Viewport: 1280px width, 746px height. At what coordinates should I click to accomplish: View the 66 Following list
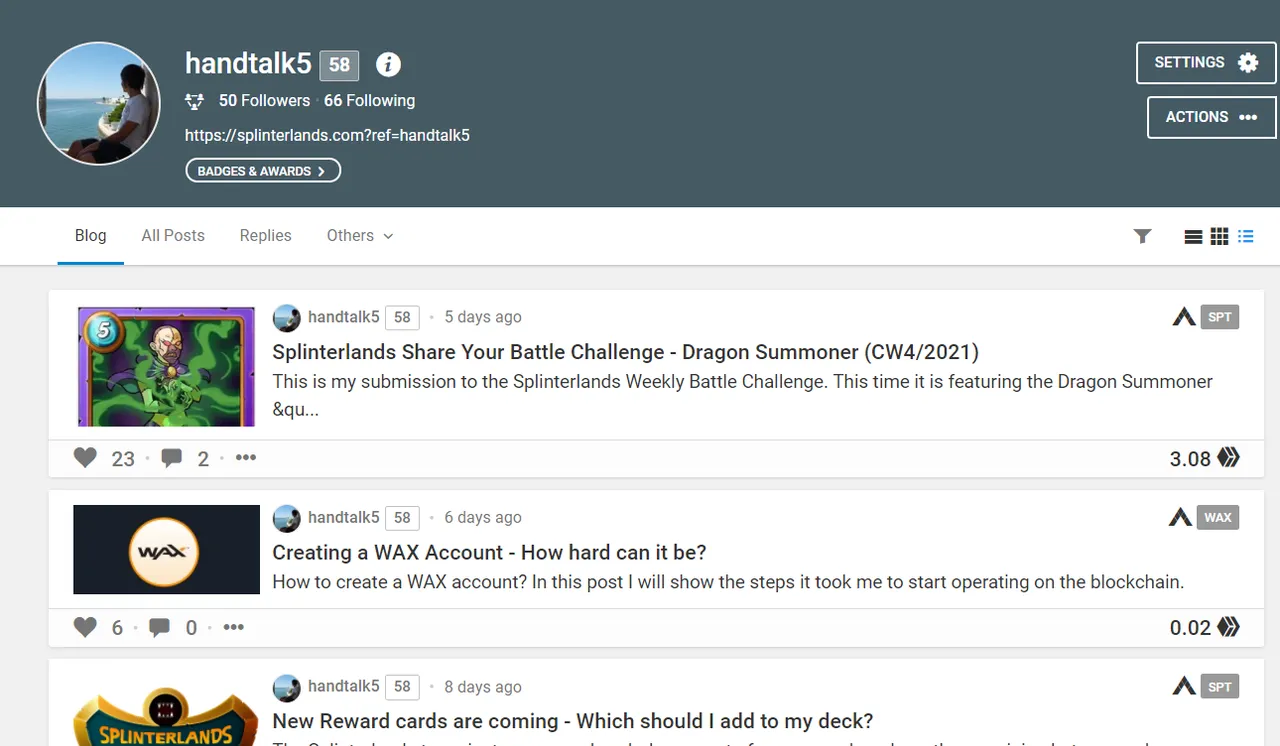369,101
